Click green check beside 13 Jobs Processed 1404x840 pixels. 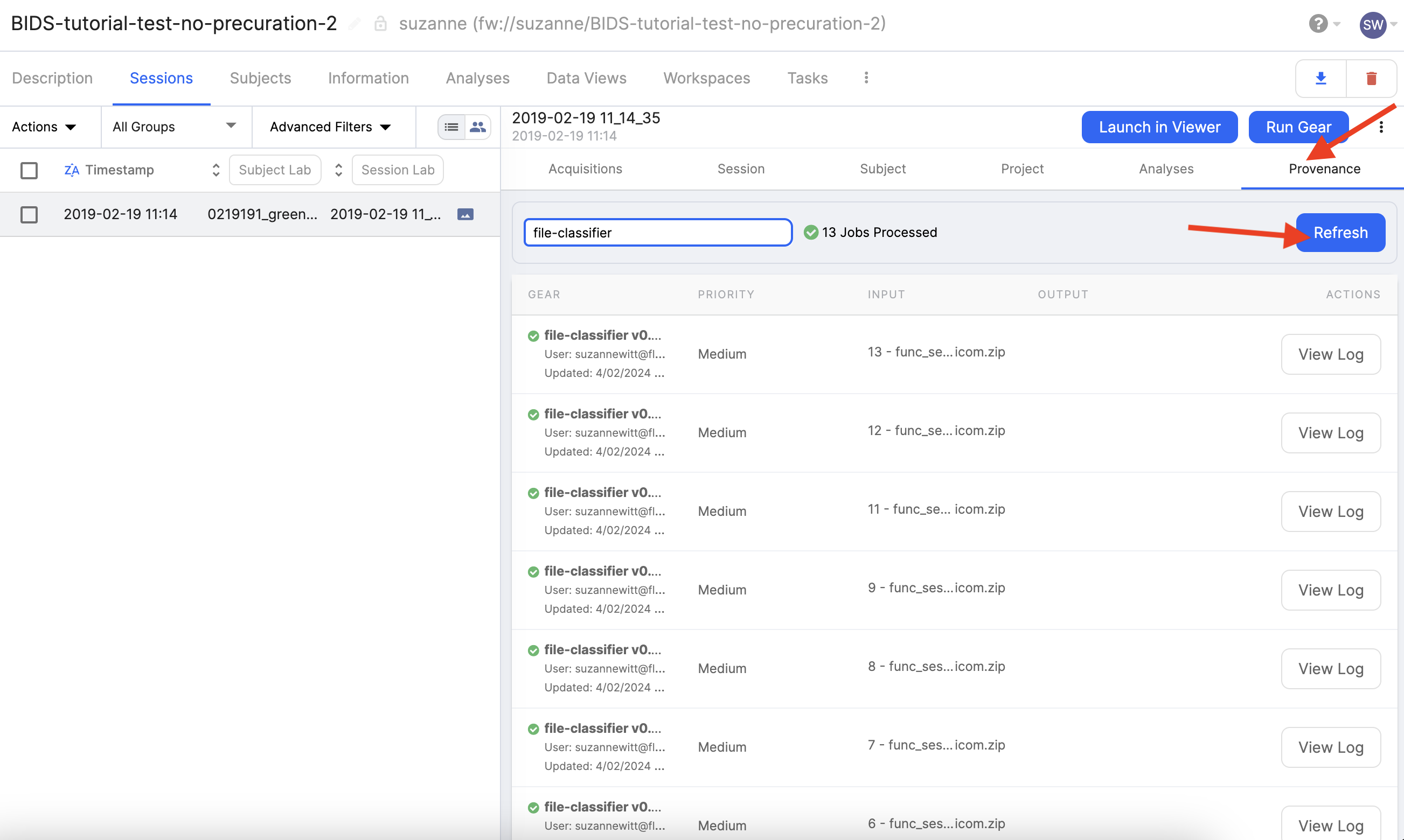click(811, 232)
